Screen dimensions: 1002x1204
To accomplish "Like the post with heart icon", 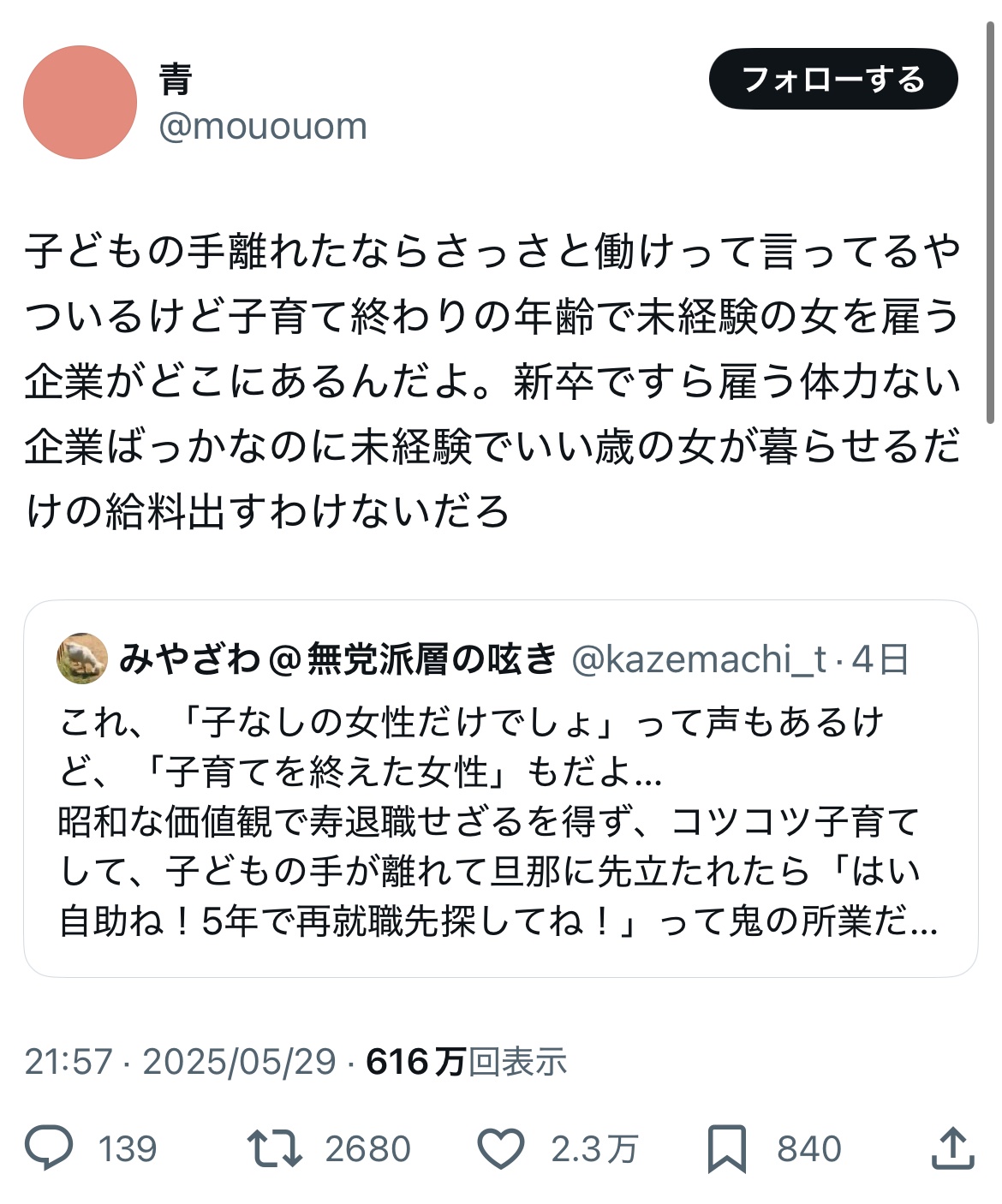I will [x=500, y=1148].
